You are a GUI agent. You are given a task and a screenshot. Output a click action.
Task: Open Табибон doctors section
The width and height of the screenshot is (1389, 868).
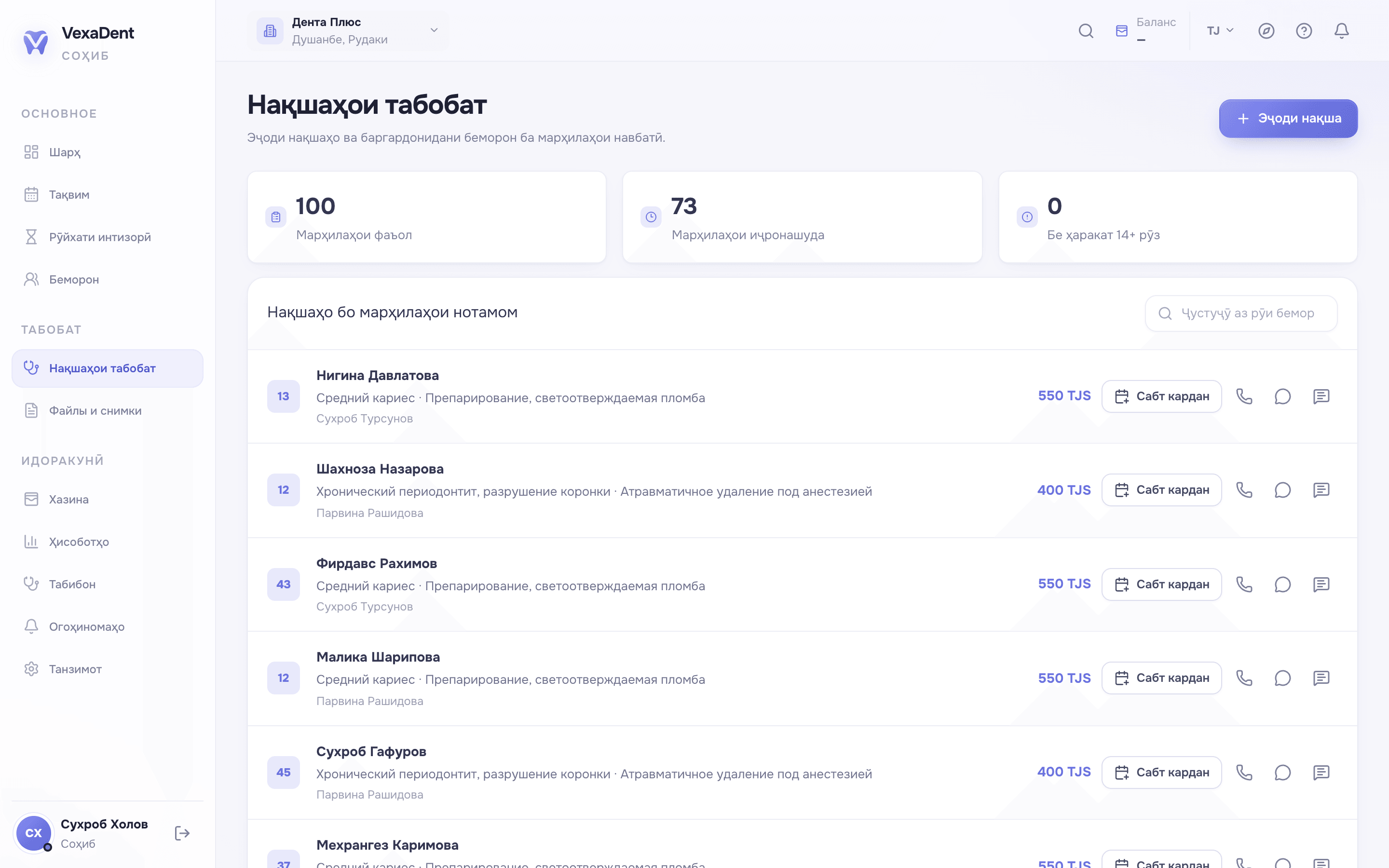click(108, 584)
